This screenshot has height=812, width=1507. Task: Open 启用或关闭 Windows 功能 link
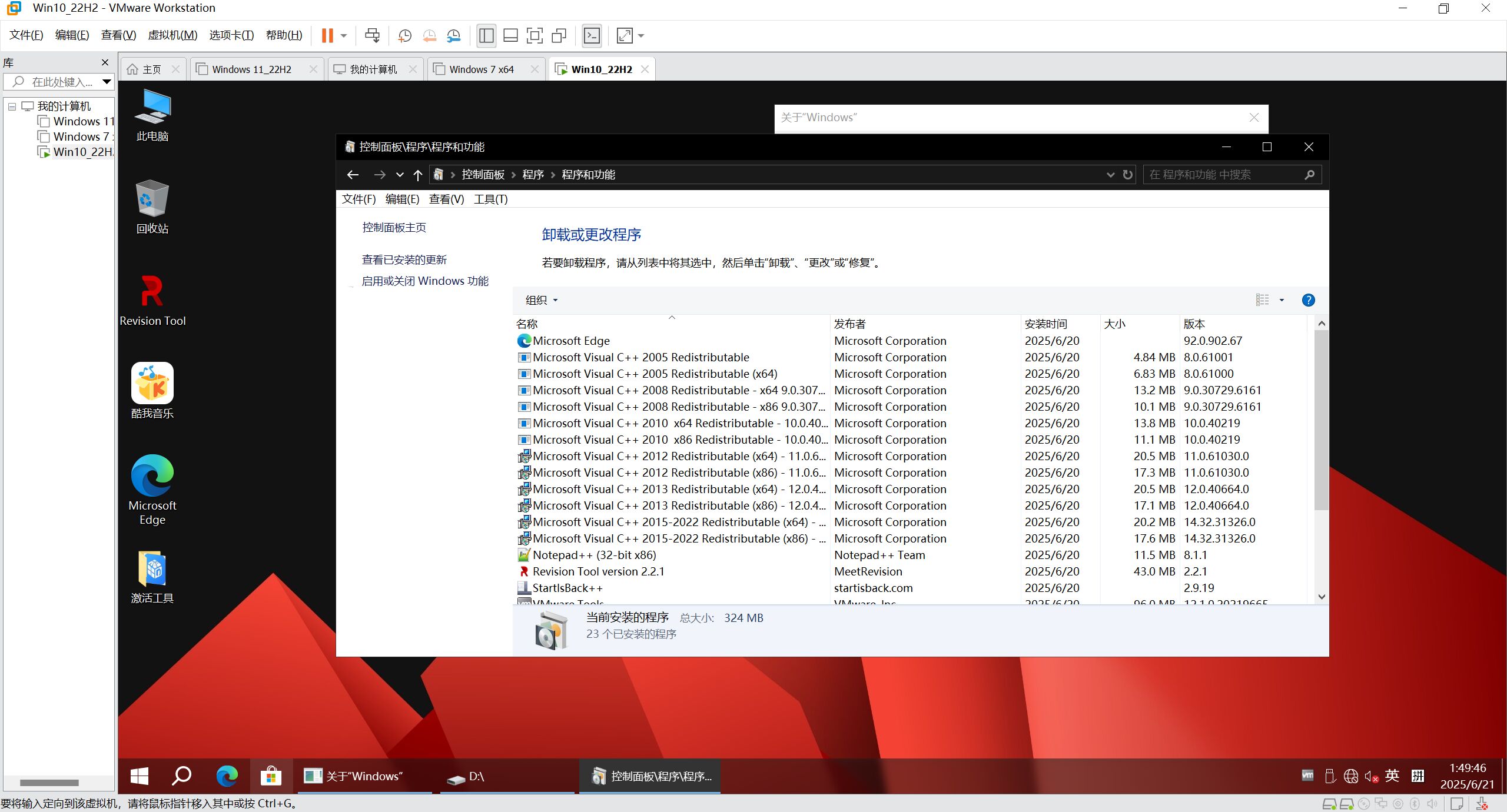[x=425, y=281]
